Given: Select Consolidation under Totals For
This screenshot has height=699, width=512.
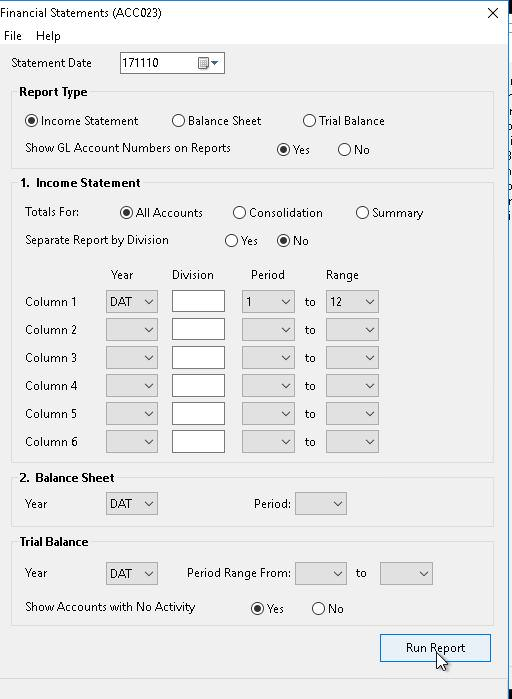Looking at the screenshot, I should 278,213.
